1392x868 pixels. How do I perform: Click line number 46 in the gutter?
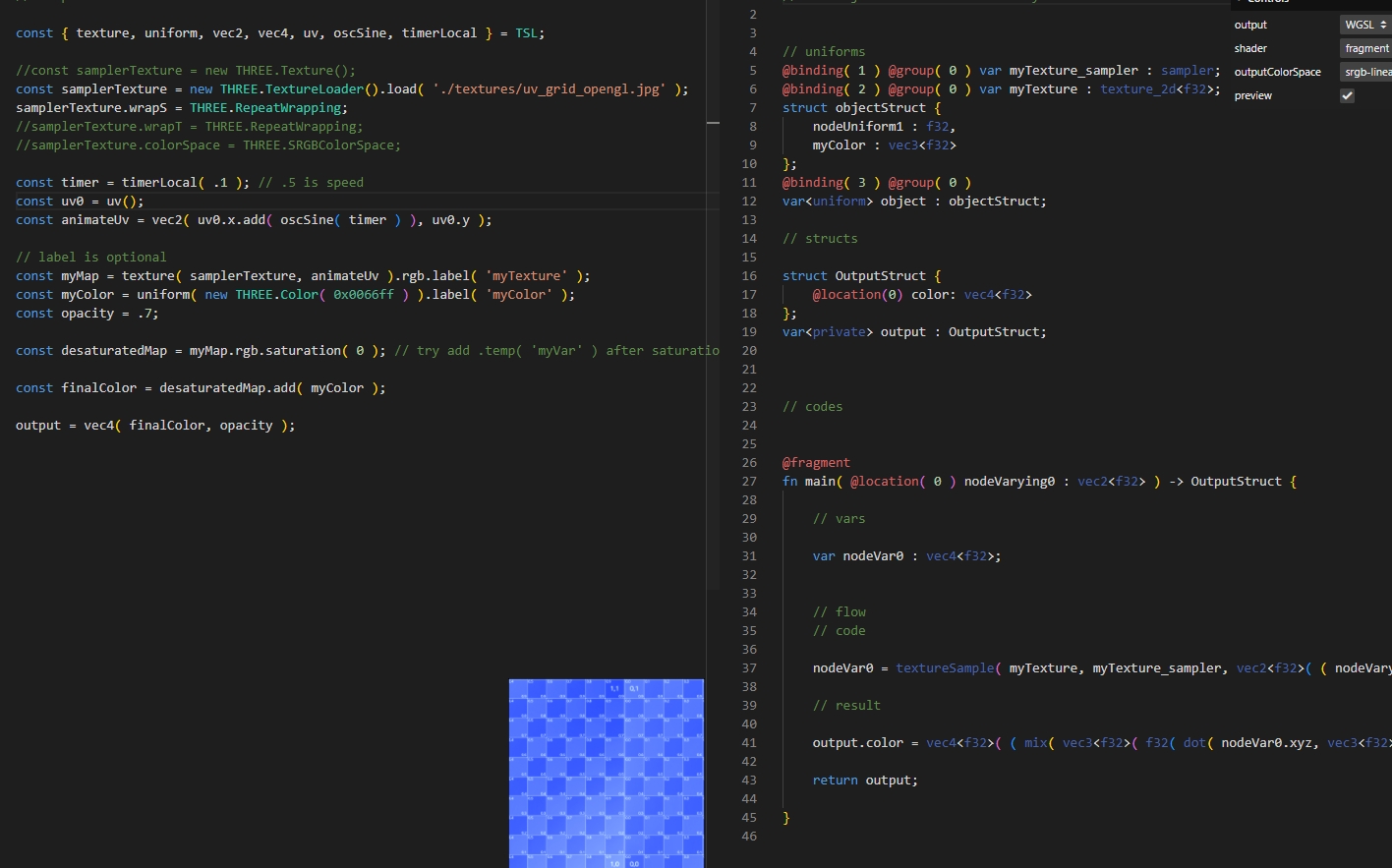coord(749,837)
